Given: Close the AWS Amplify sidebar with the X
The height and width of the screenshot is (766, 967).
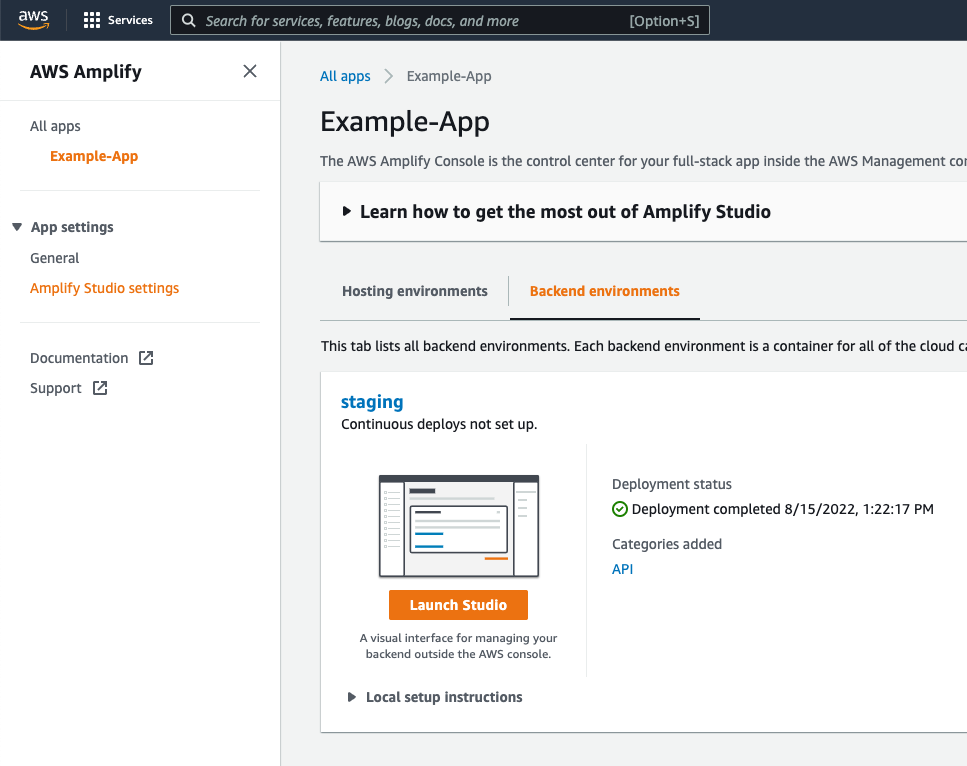Looking at the screenshot, I should pyautogui.click(x=249, y=71).
